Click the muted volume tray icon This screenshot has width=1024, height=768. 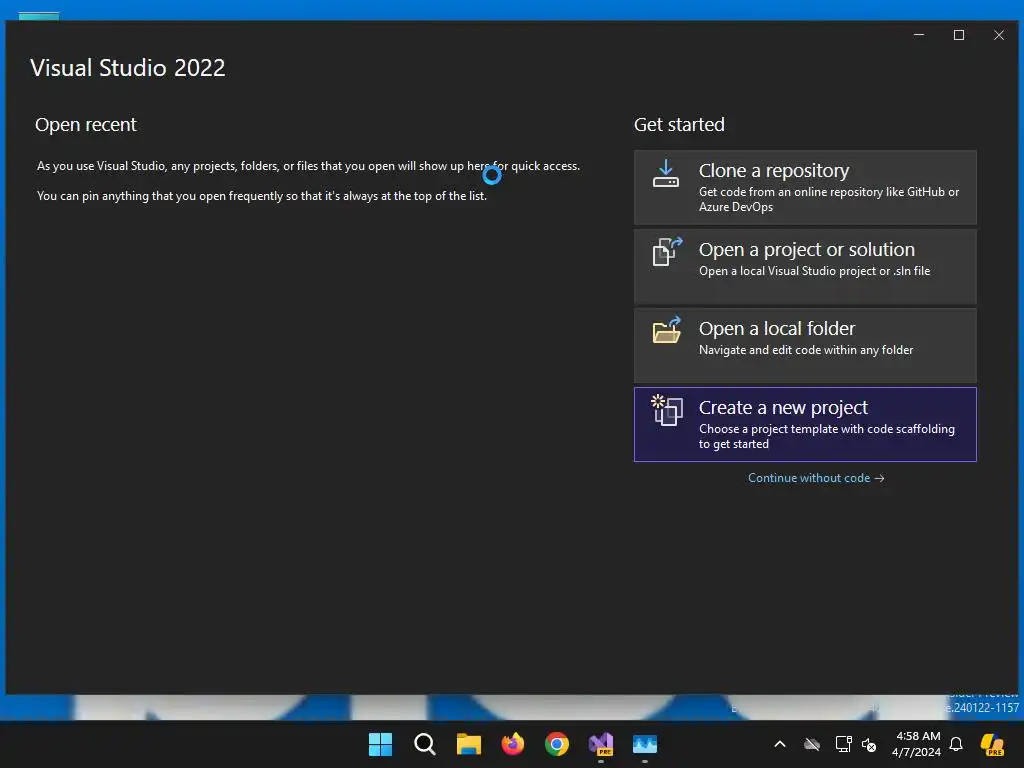pos(869,744)
